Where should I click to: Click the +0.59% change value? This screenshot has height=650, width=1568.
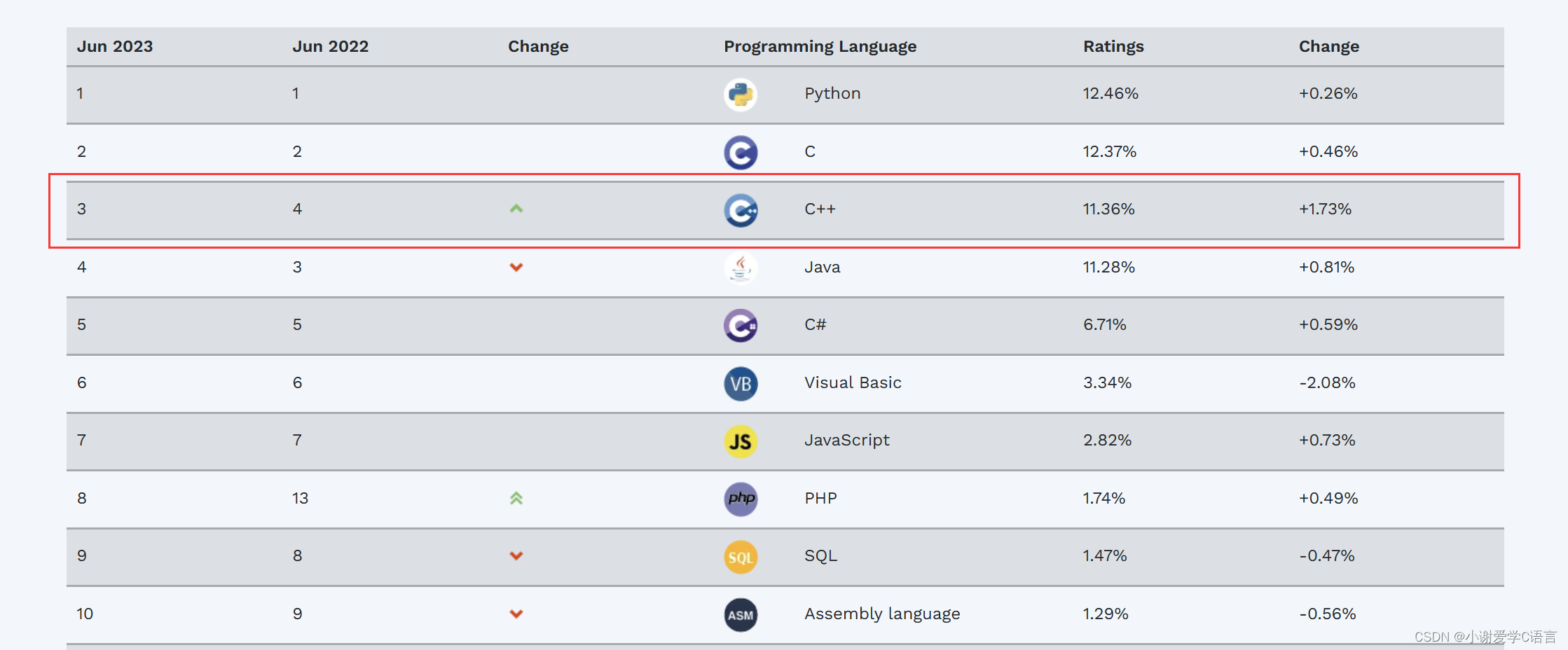(1328, 324)
